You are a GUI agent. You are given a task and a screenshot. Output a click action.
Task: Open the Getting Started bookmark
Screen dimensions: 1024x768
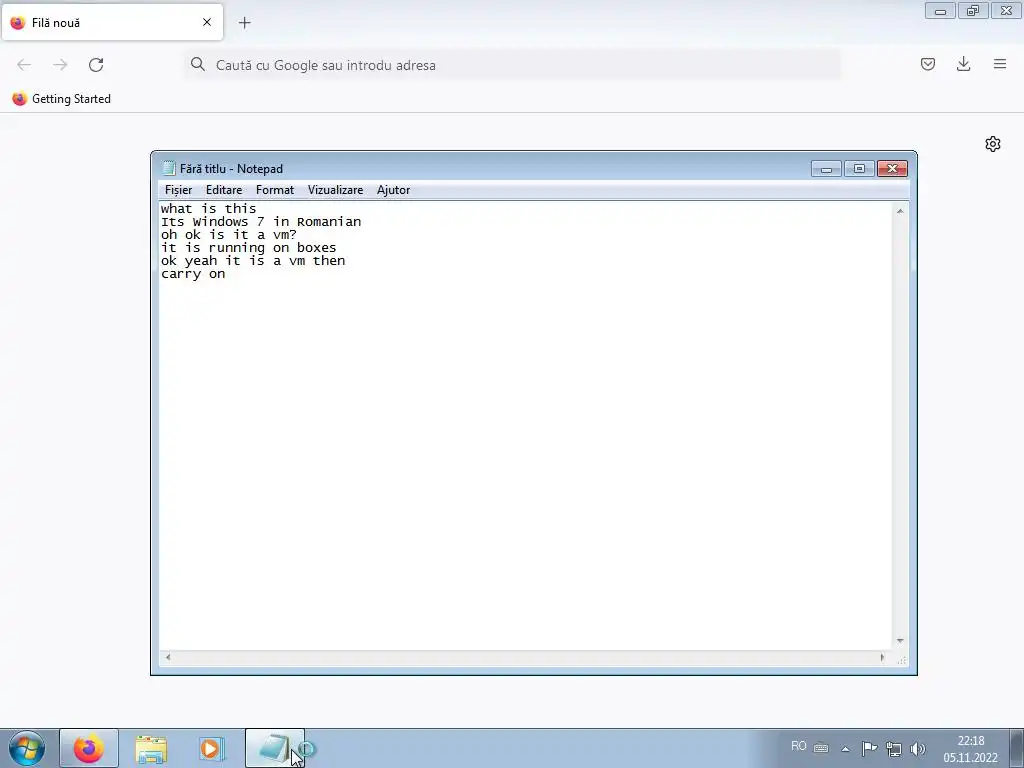point(62,99)
